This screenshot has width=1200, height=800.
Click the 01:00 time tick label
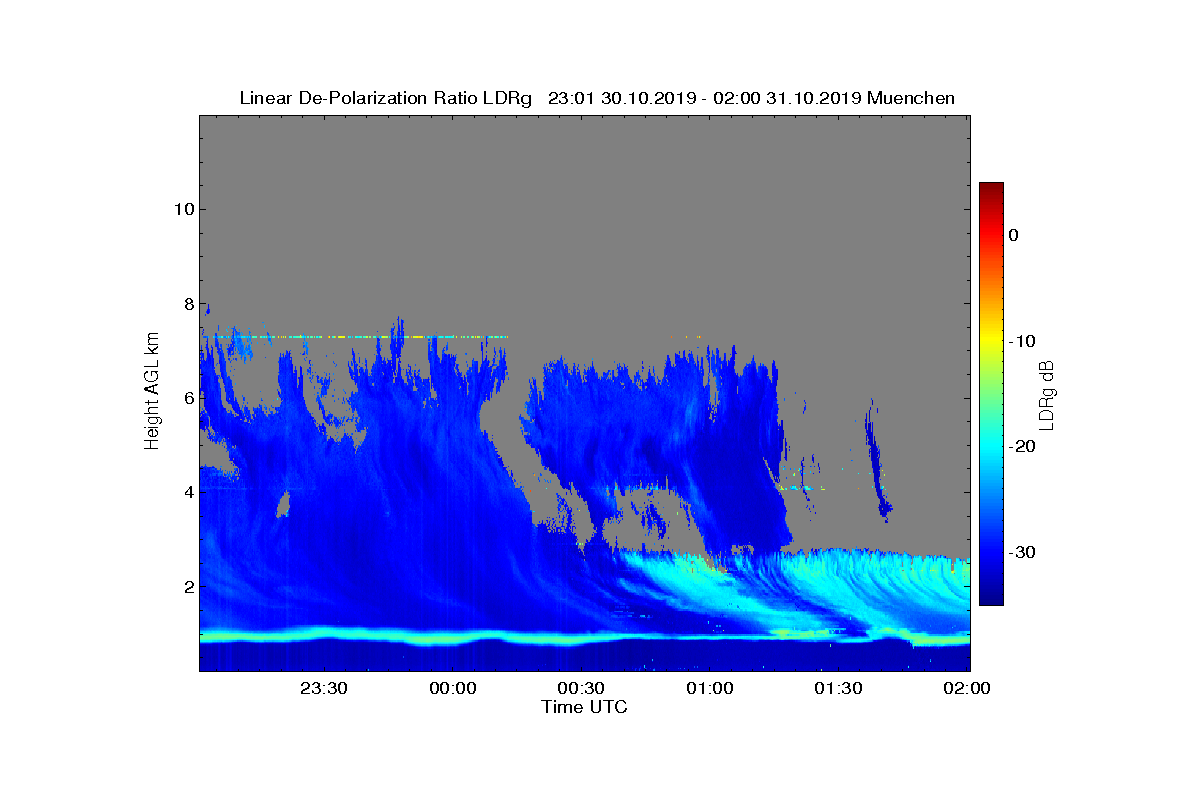[x=711, y=689]
